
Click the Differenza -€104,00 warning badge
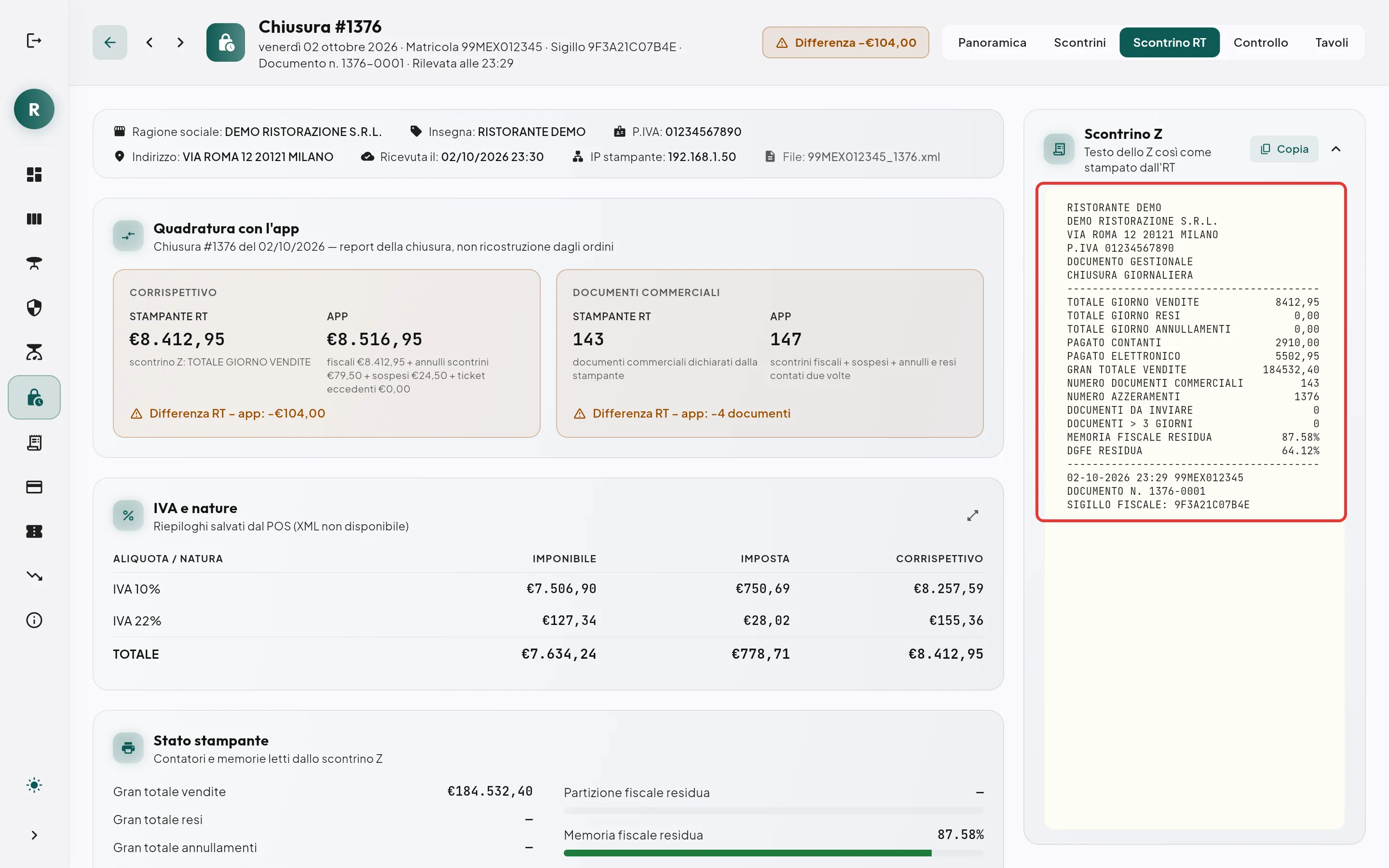click(845, 42)
